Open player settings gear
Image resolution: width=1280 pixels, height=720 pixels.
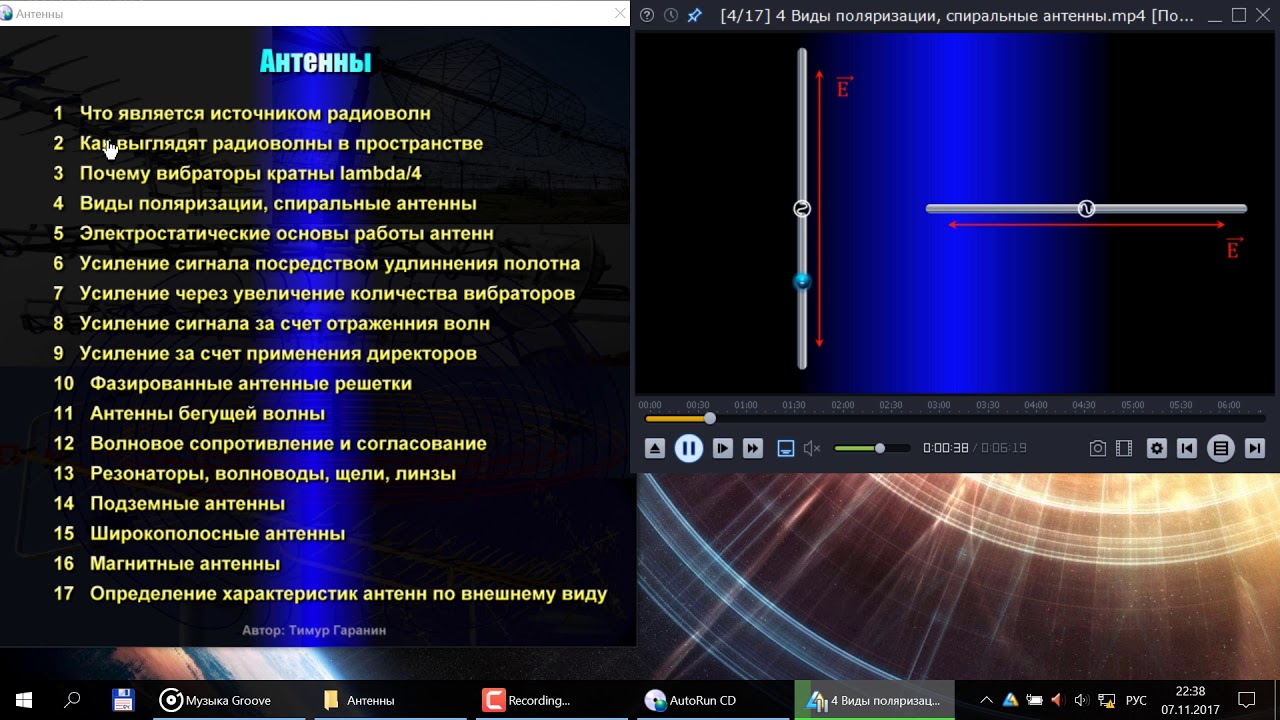(1157, 449)
